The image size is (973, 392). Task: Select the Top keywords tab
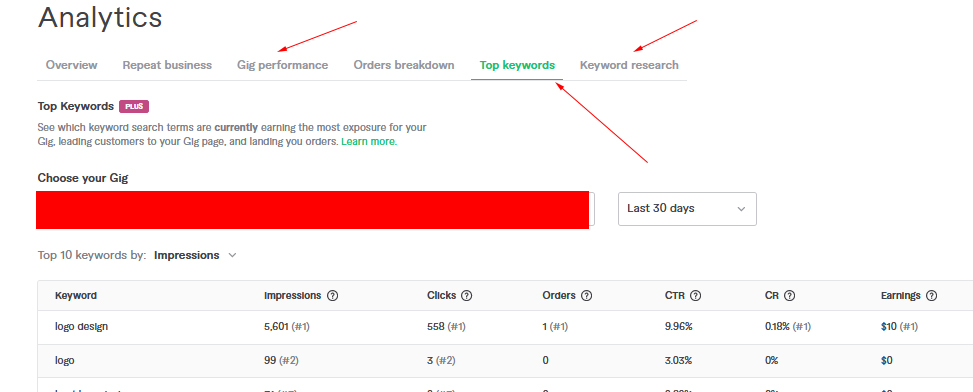(517, 65)
